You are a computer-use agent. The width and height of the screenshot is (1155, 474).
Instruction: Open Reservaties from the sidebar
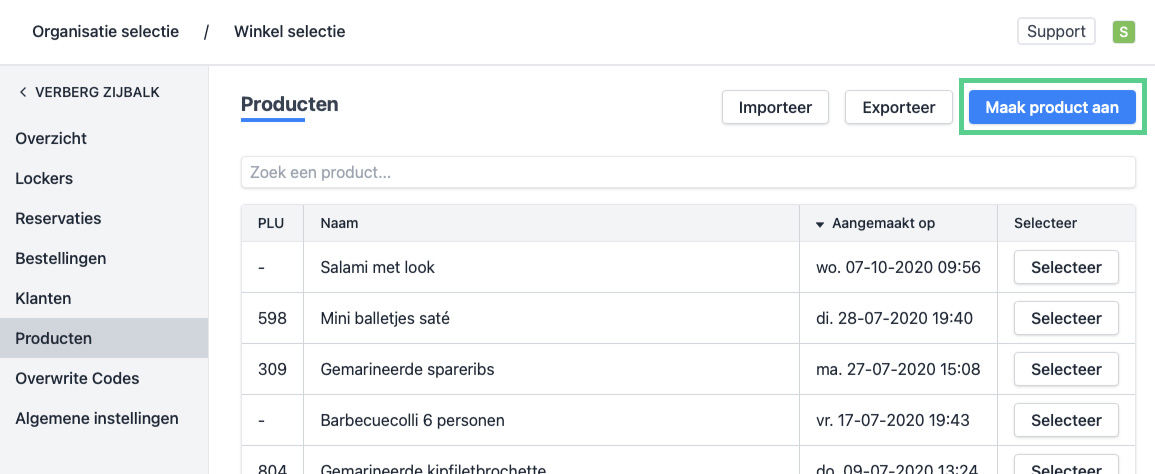58,218
